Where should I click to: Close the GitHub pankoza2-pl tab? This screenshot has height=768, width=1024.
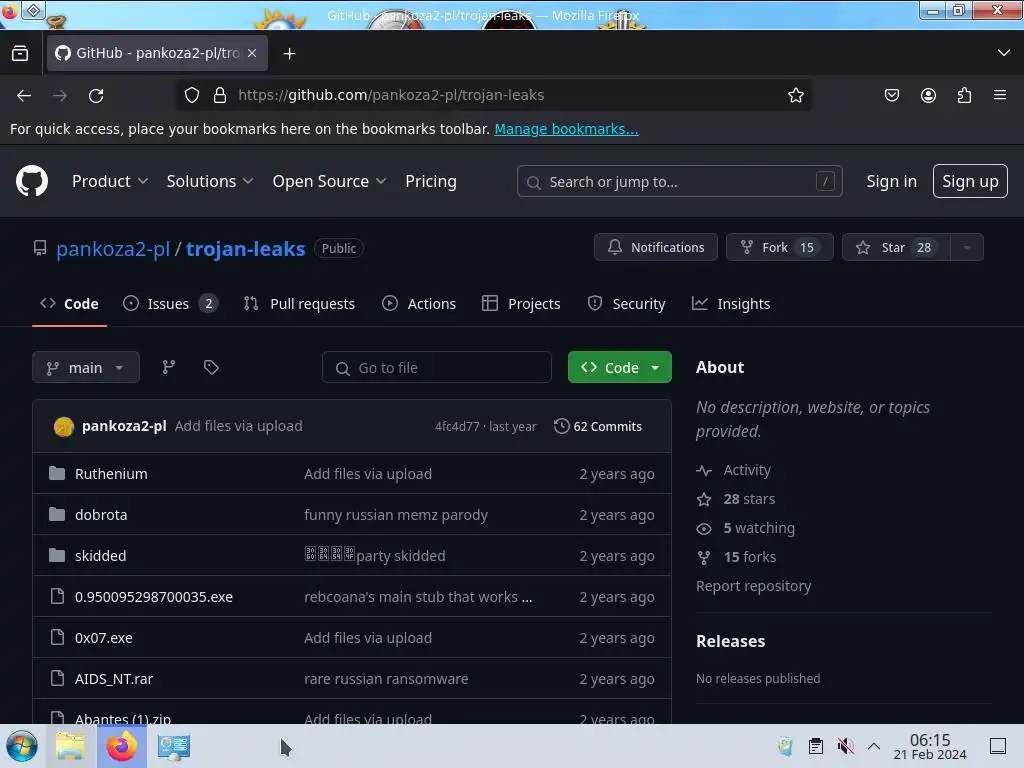252,53
